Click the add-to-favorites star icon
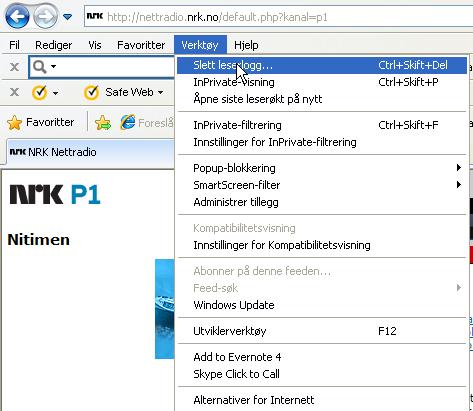 103,123
